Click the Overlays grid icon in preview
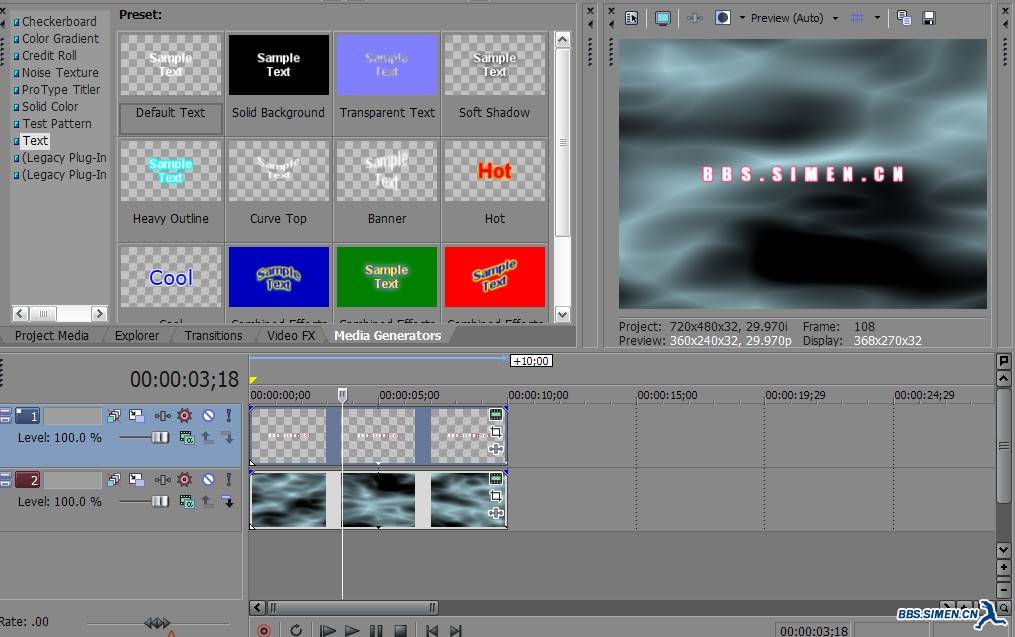The height and width of the screenshot is (637, 1015). pyautogui.click(x=857, y=18)
